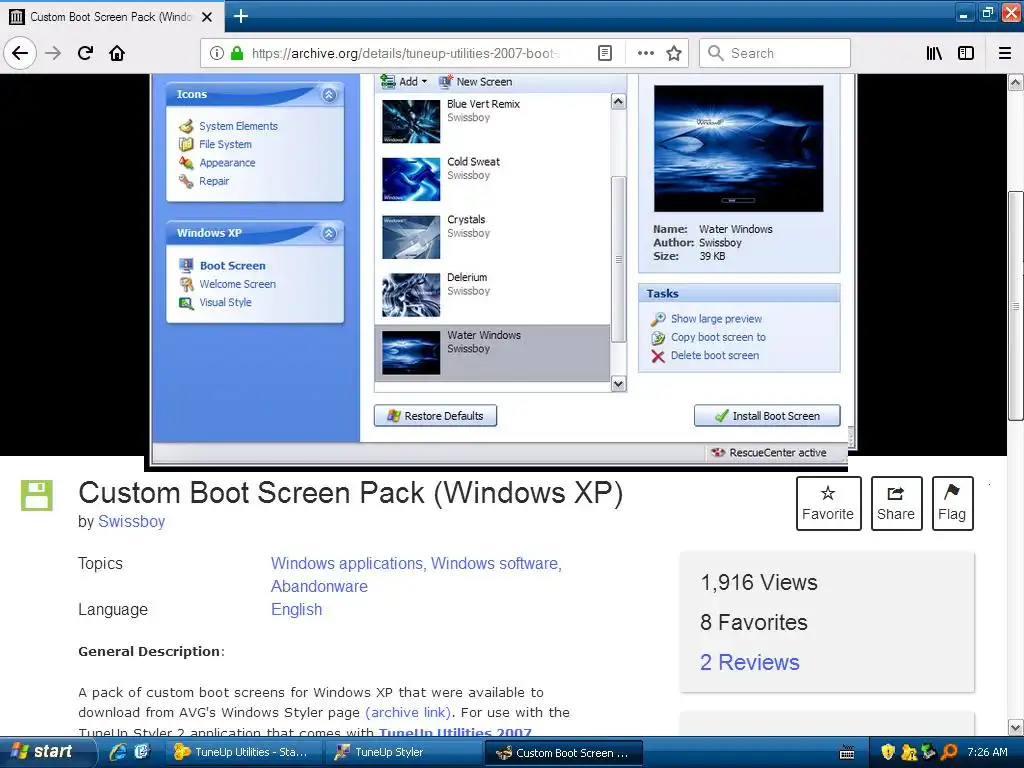Click the green floppy disk software icon
This screenshot has width=1024, height=768.
tap(37, 495)
